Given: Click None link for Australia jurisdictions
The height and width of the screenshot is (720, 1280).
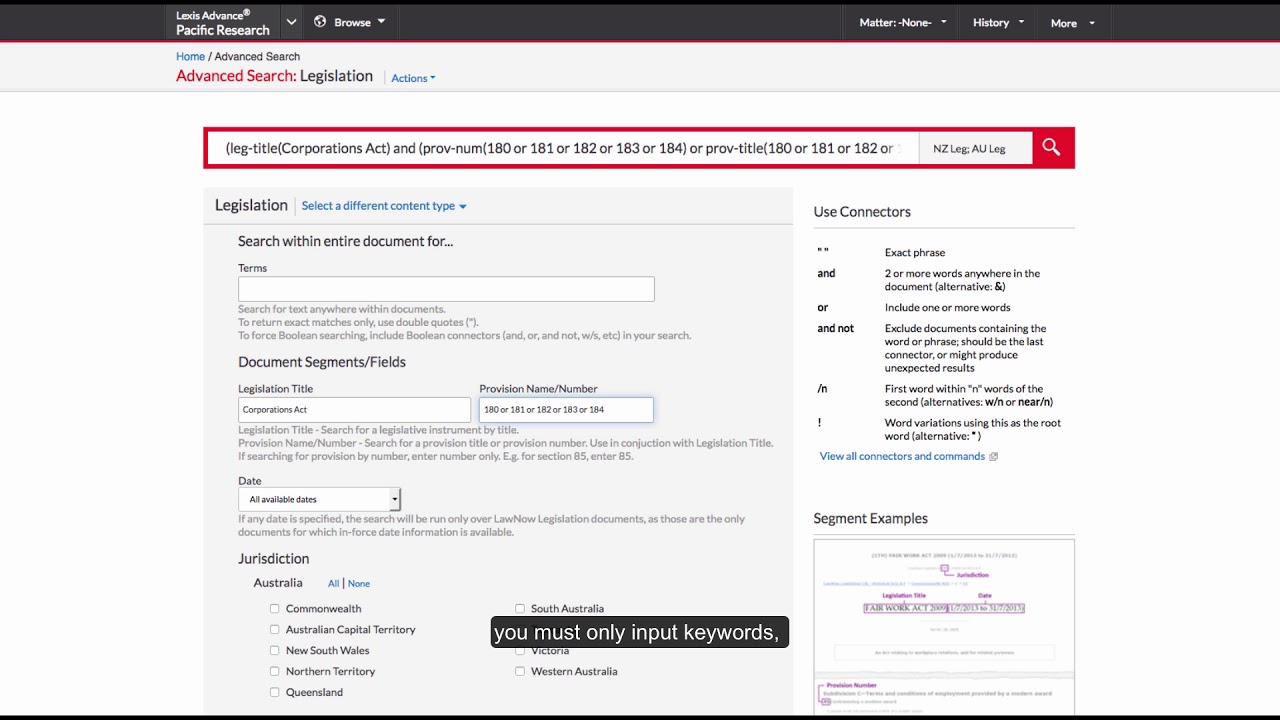Looking at the screenshot, I should coord(359,583).
